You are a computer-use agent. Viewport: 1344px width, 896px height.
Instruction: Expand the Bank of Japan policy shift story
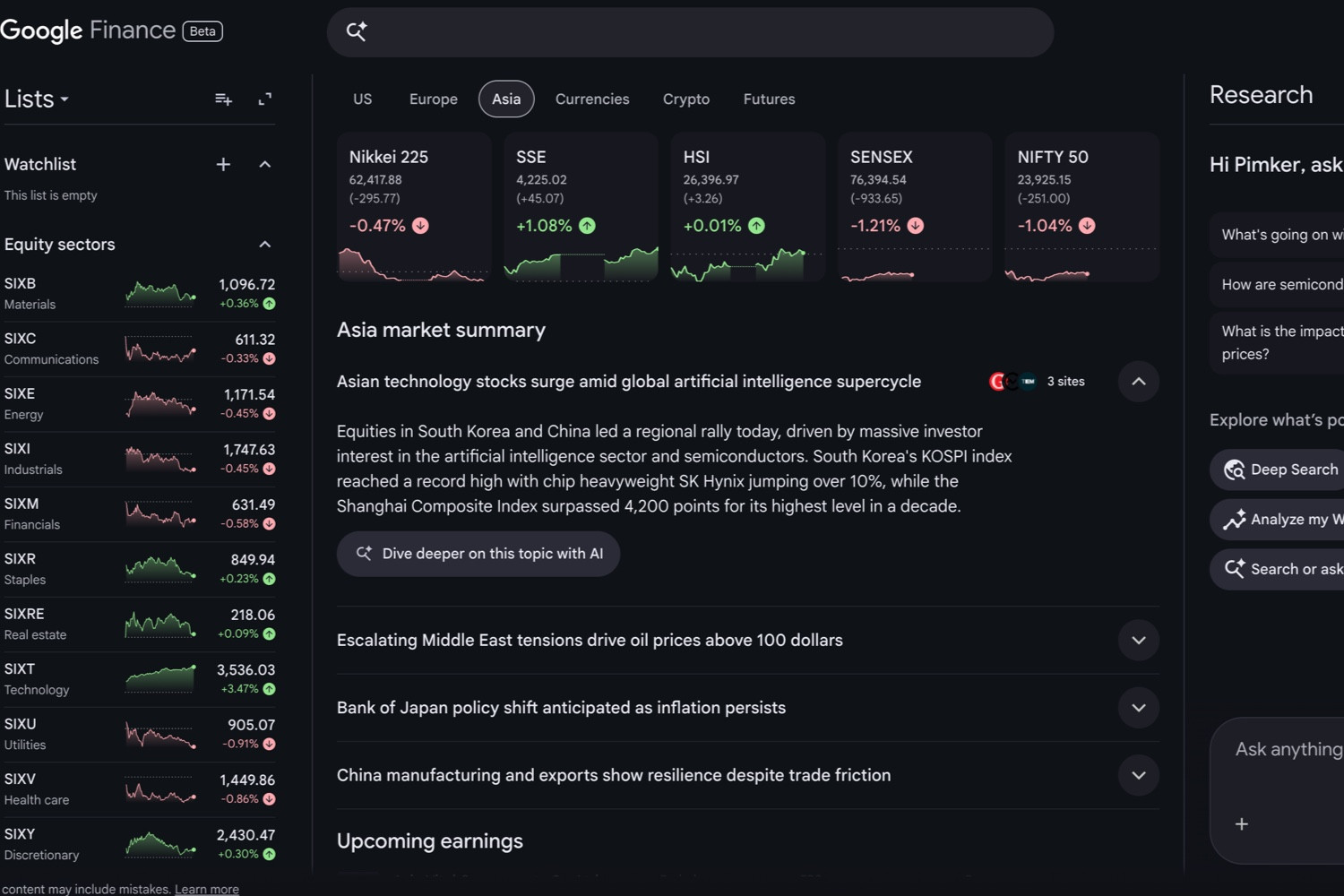pyautogui.click(x=1139, y=708)
